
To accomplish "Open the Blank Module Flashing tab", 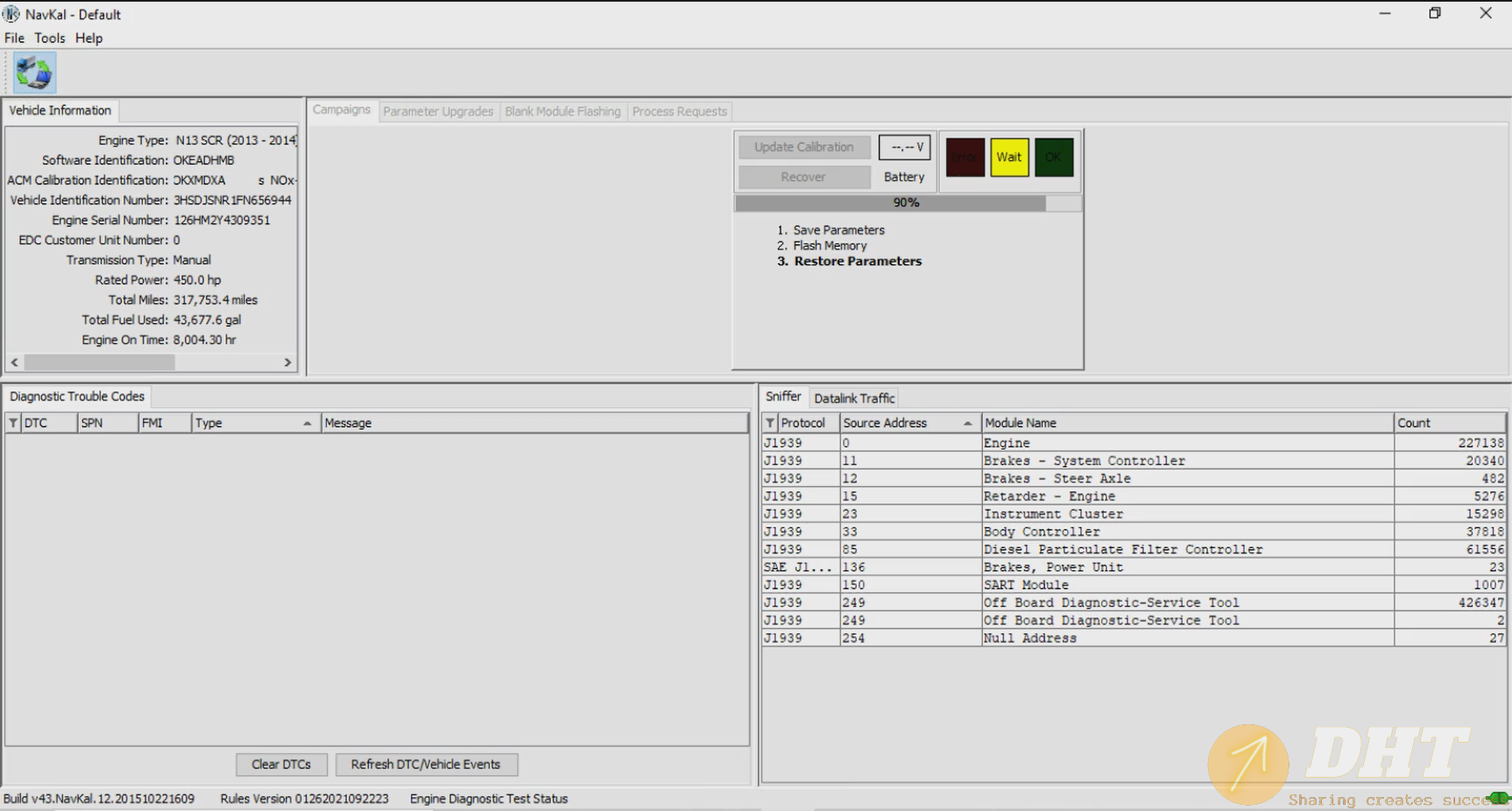I will click(562, 111).
